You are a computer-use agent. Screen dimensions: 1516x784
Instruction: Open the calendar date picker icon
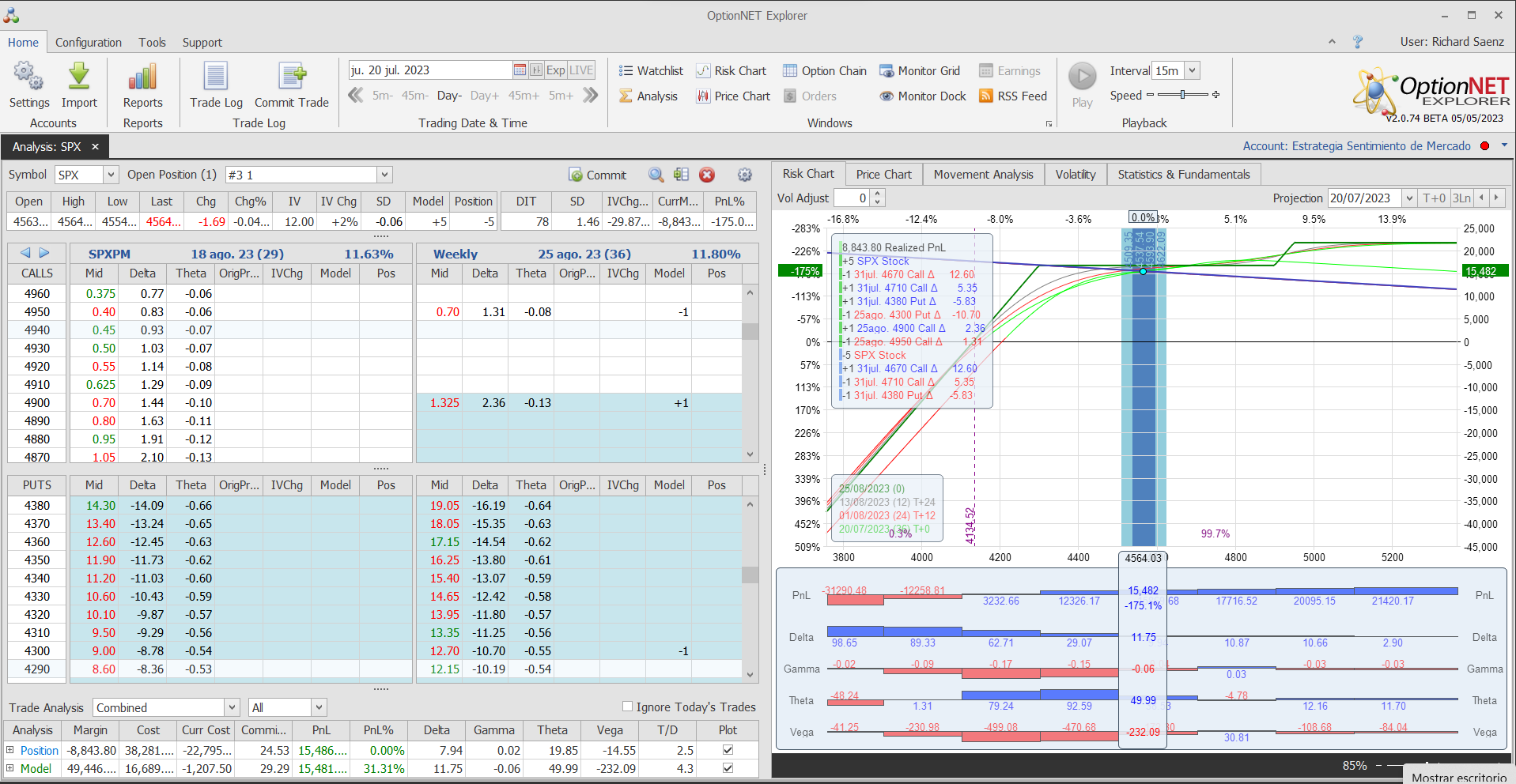tap(520, 70)
